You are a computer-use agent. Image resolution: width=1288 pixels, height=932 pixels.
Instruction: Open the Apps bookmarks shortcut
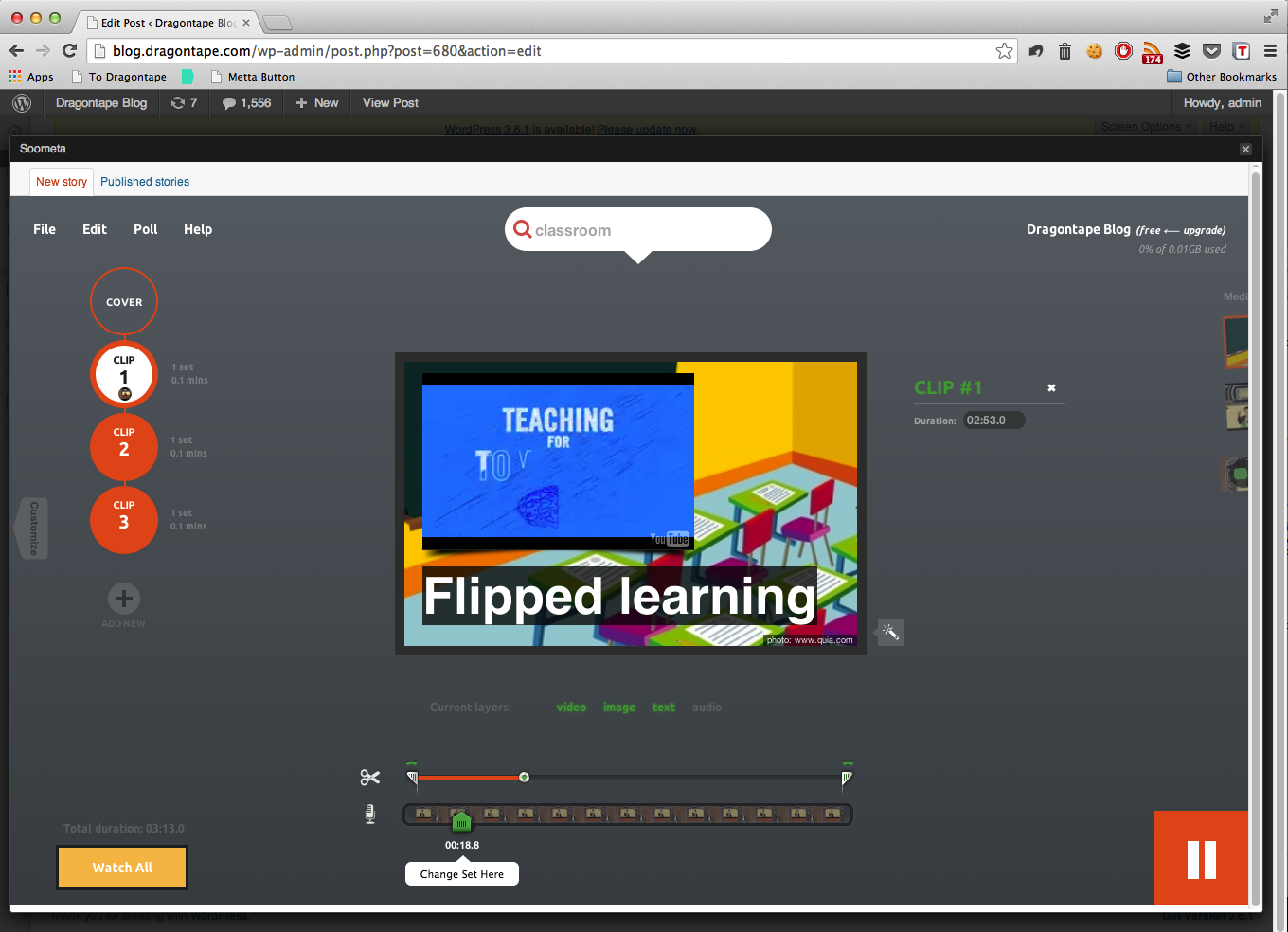(x=31, y=77)
